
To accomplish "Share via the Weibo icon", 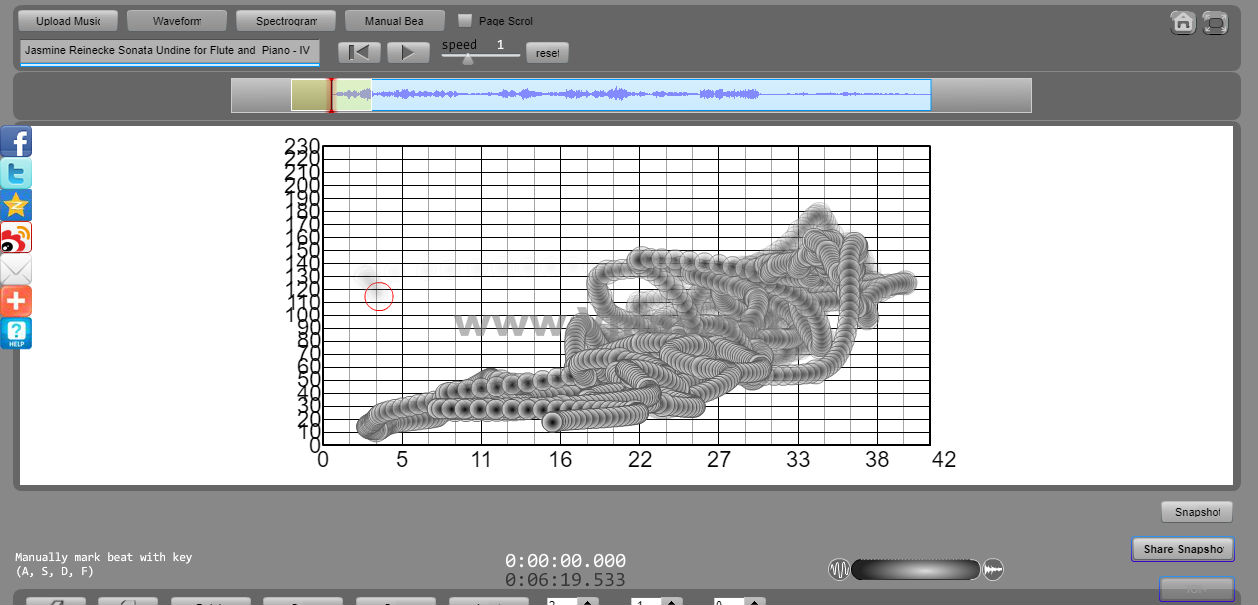I will pos(16,237).
